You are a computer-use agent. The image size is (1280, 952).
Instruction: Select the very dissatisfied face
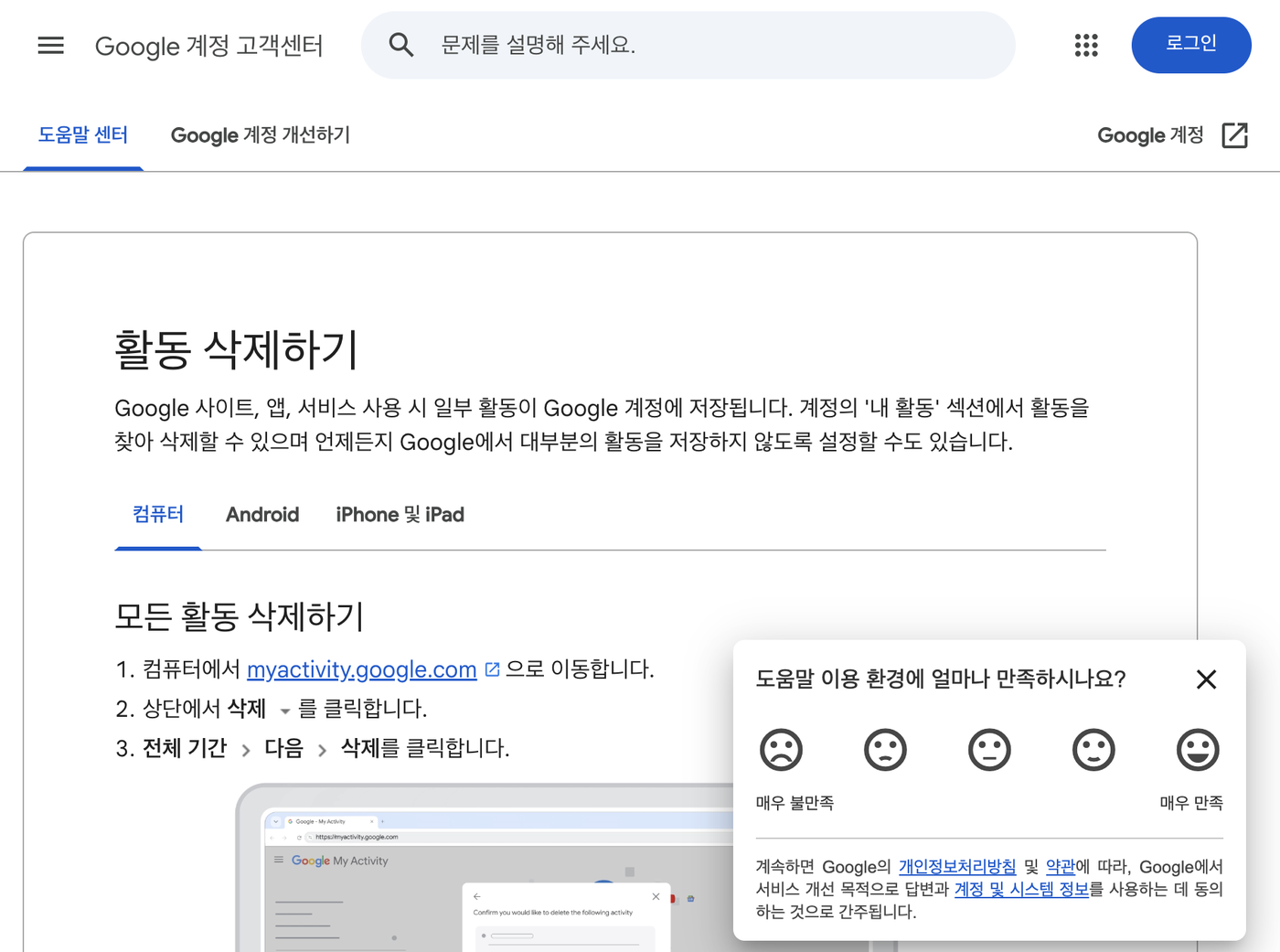coord(782,750)
